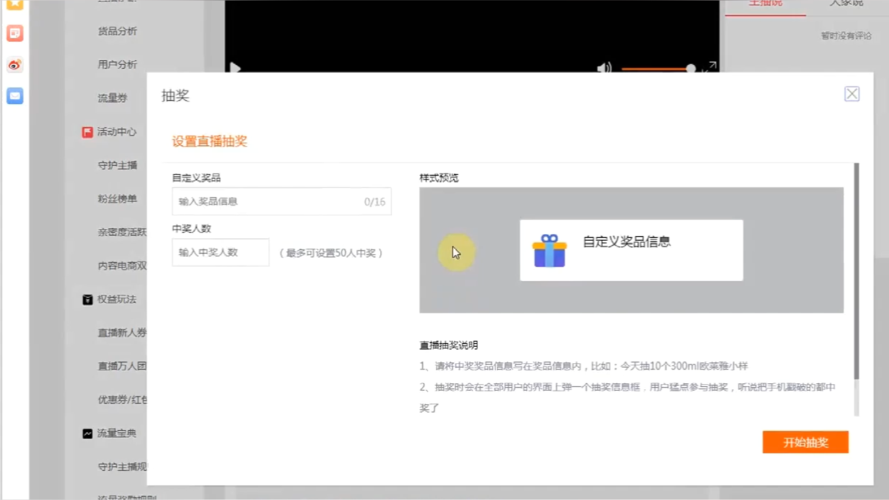
Task: Select the 流量宝典 section label
Action: [117, 433]
